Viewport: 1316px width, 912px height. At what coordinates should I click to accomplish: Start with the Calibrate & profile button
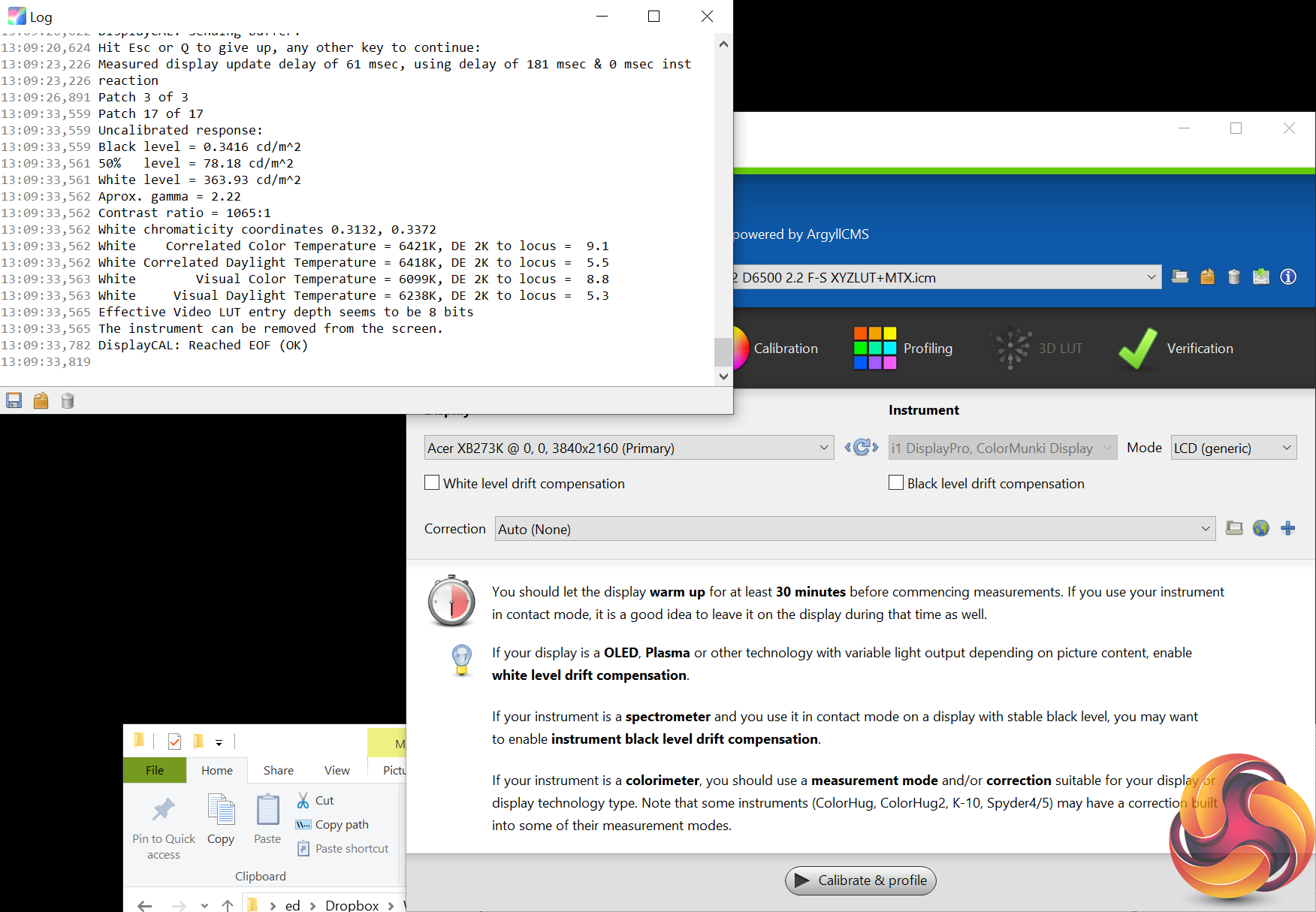[861, 880]
